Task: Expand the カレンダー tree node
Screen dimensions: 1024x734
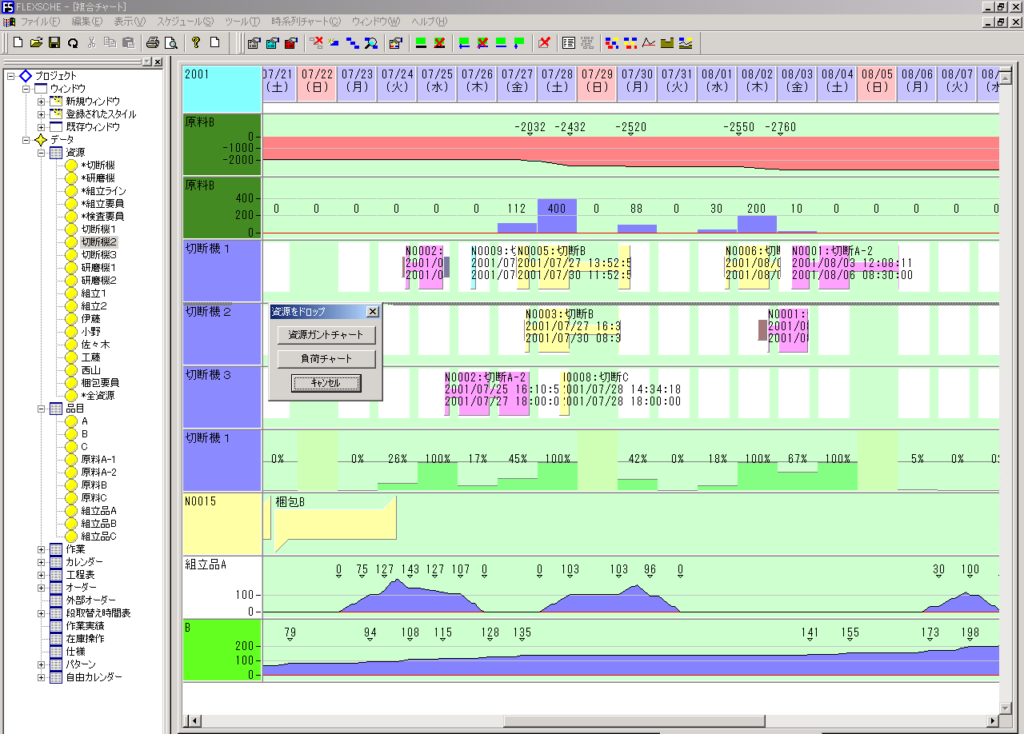Action: point(41,562)
